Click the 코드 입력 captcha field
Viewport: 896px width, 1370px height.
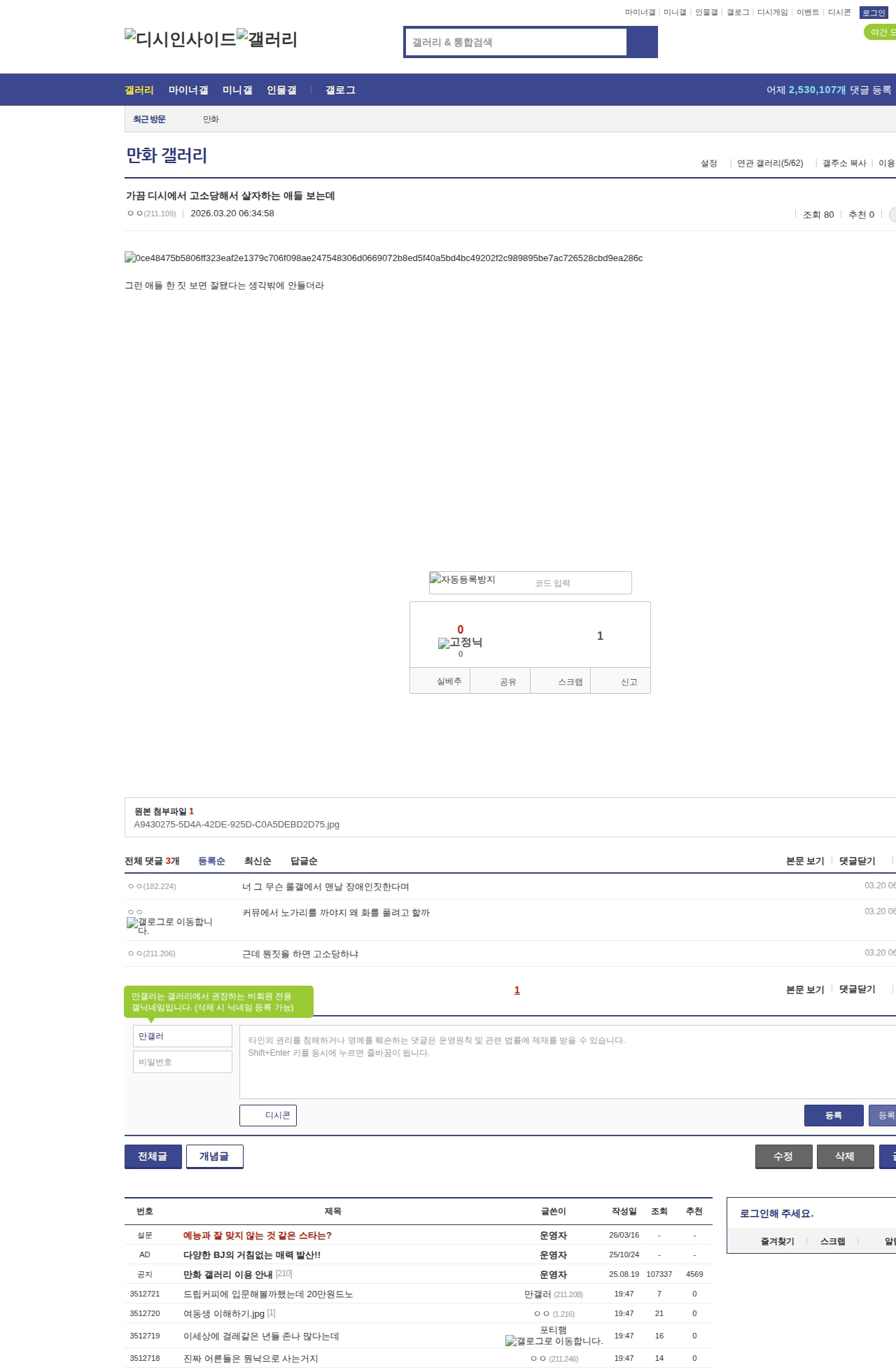tap(580, 583)
